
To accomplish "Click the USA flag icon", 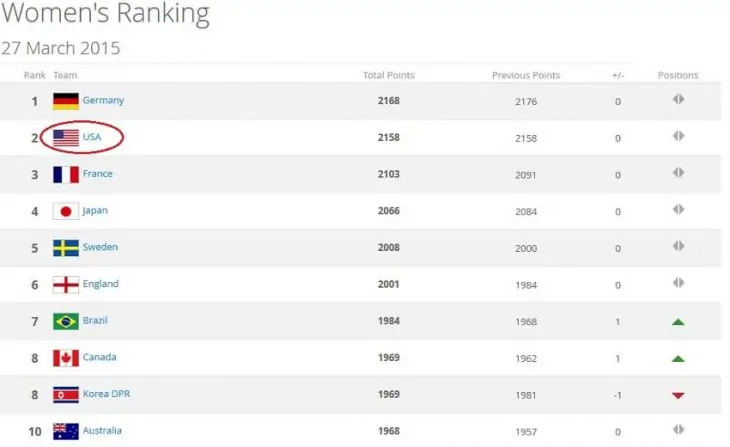I will 66,138.
